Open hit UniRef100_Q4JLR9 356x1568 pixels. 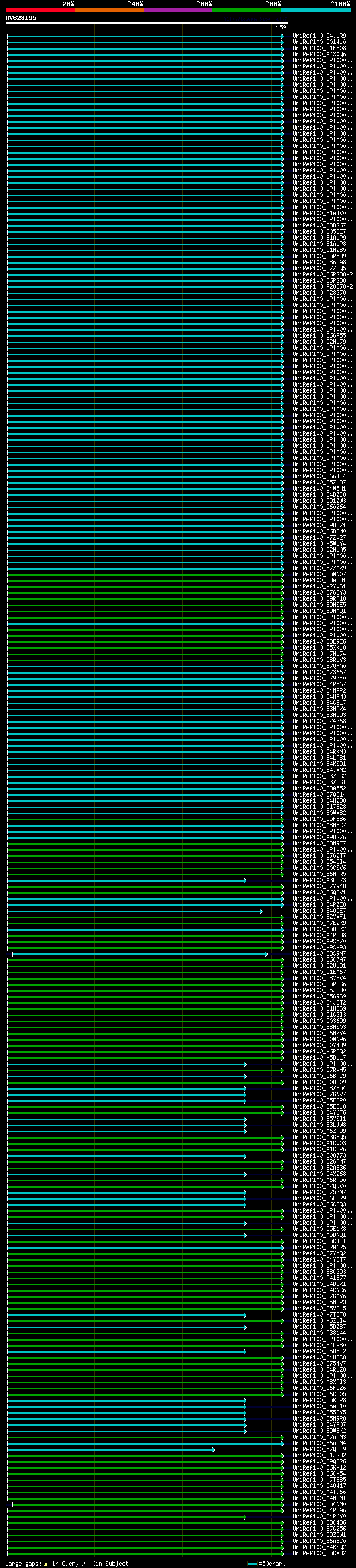(x=319, y=36)
